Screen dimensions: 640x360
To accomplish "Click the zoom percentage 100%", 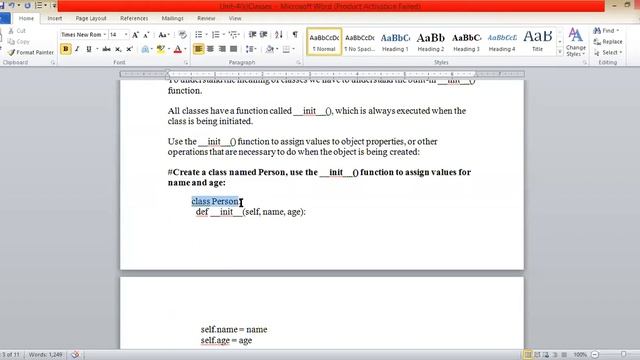I will pos(580,354).
